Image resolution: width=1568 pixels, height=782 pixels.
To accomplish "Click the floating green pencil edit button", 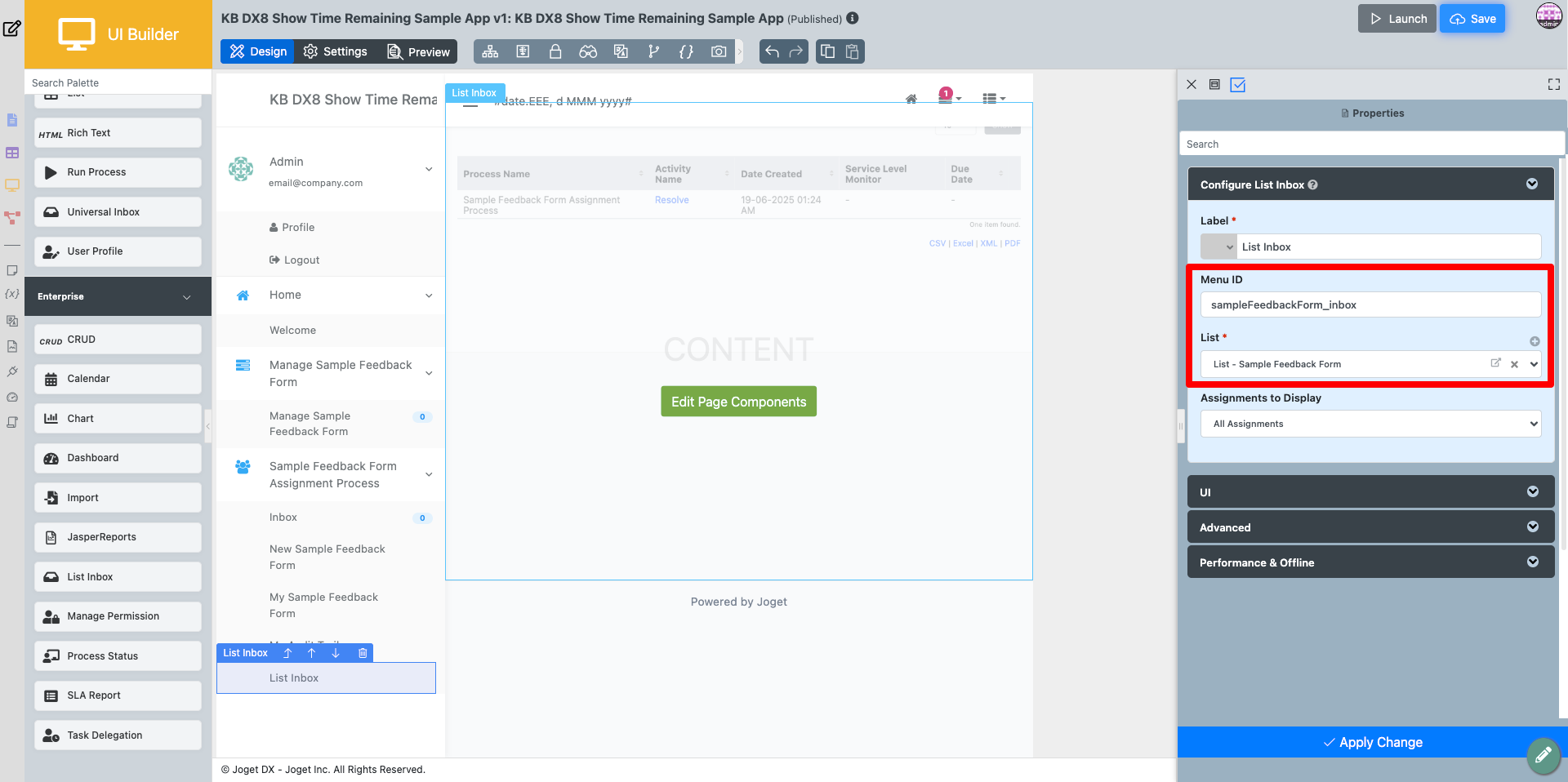I will coord(1543,755).
